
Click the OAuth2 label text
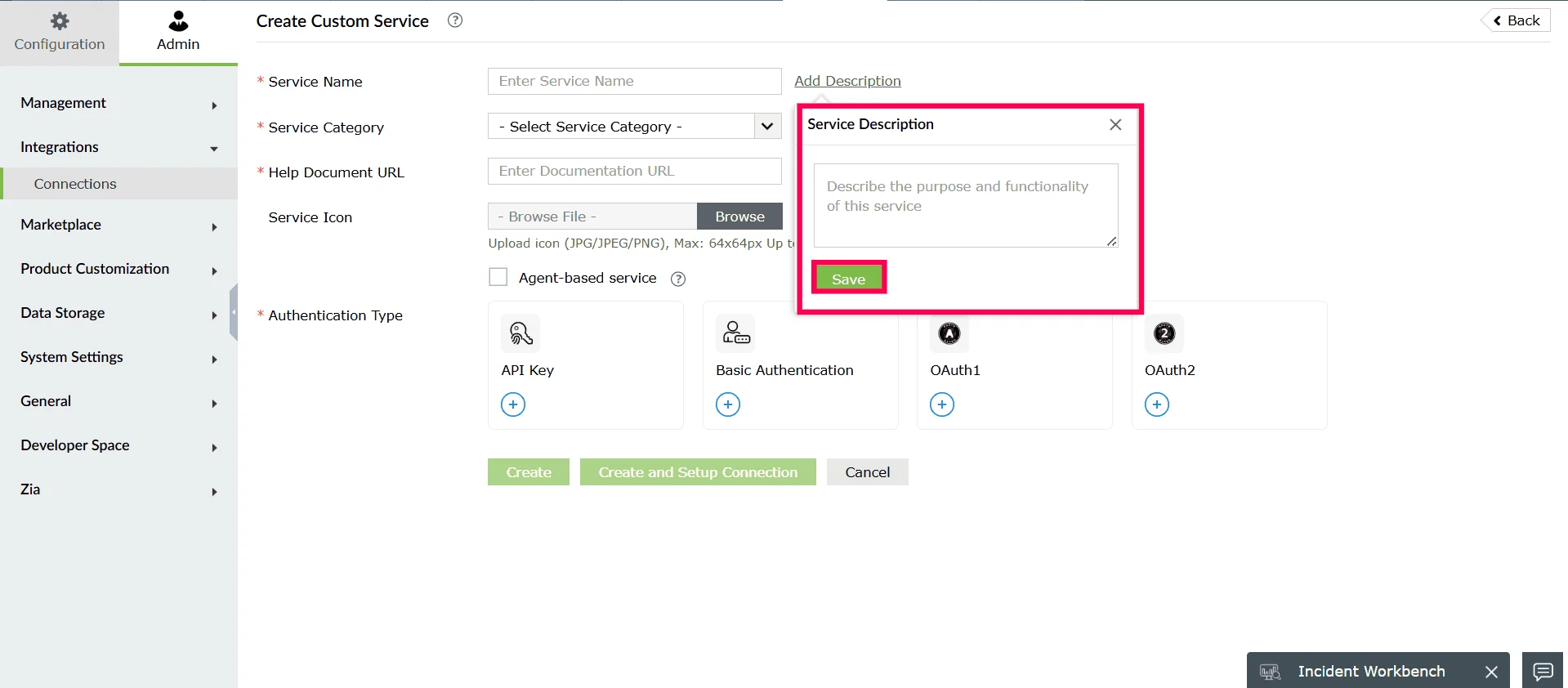[1170, 370]
